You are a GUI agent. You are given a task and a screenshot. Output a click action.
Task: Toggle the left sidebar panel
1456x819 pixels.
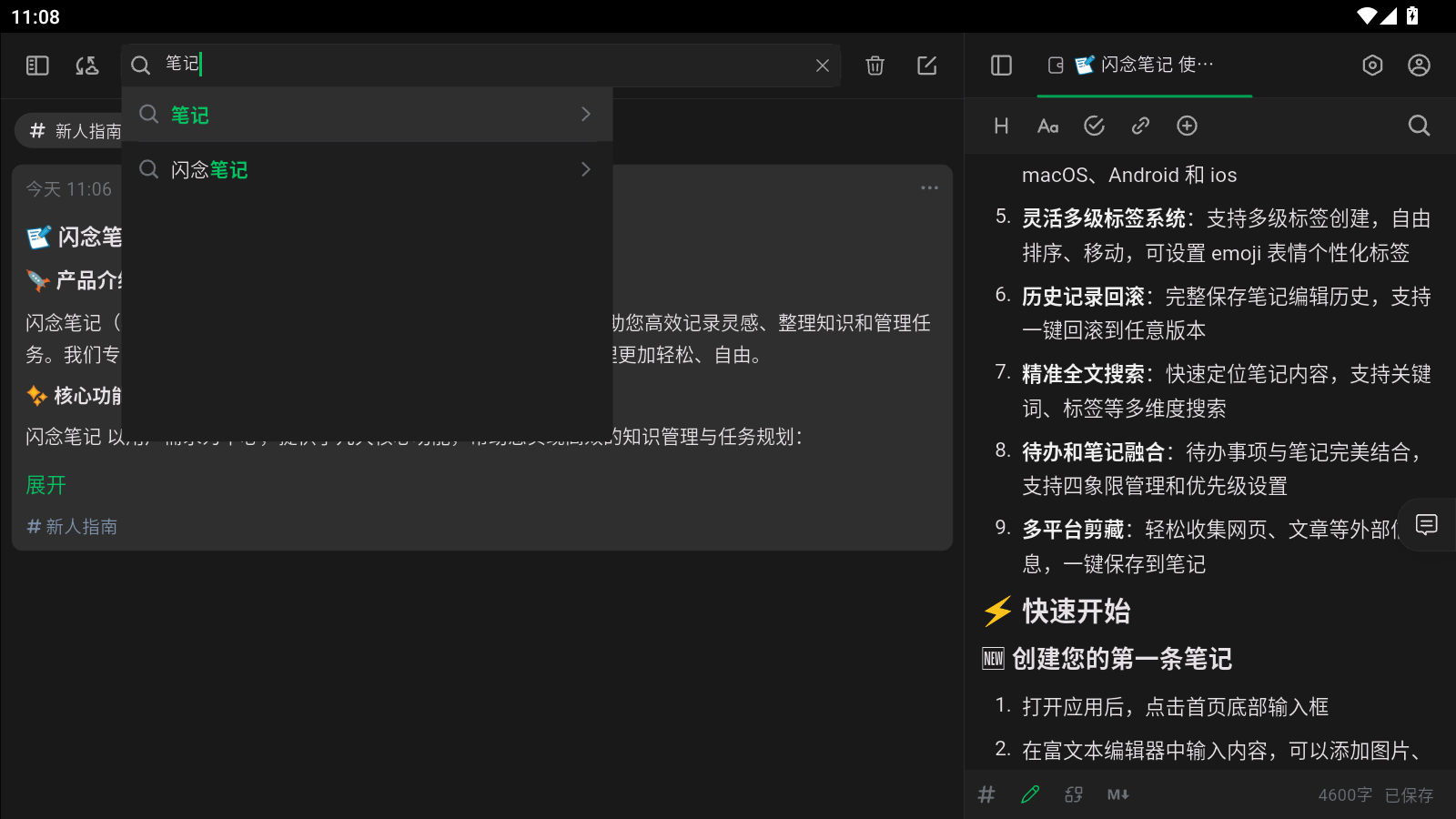point(36,66)
